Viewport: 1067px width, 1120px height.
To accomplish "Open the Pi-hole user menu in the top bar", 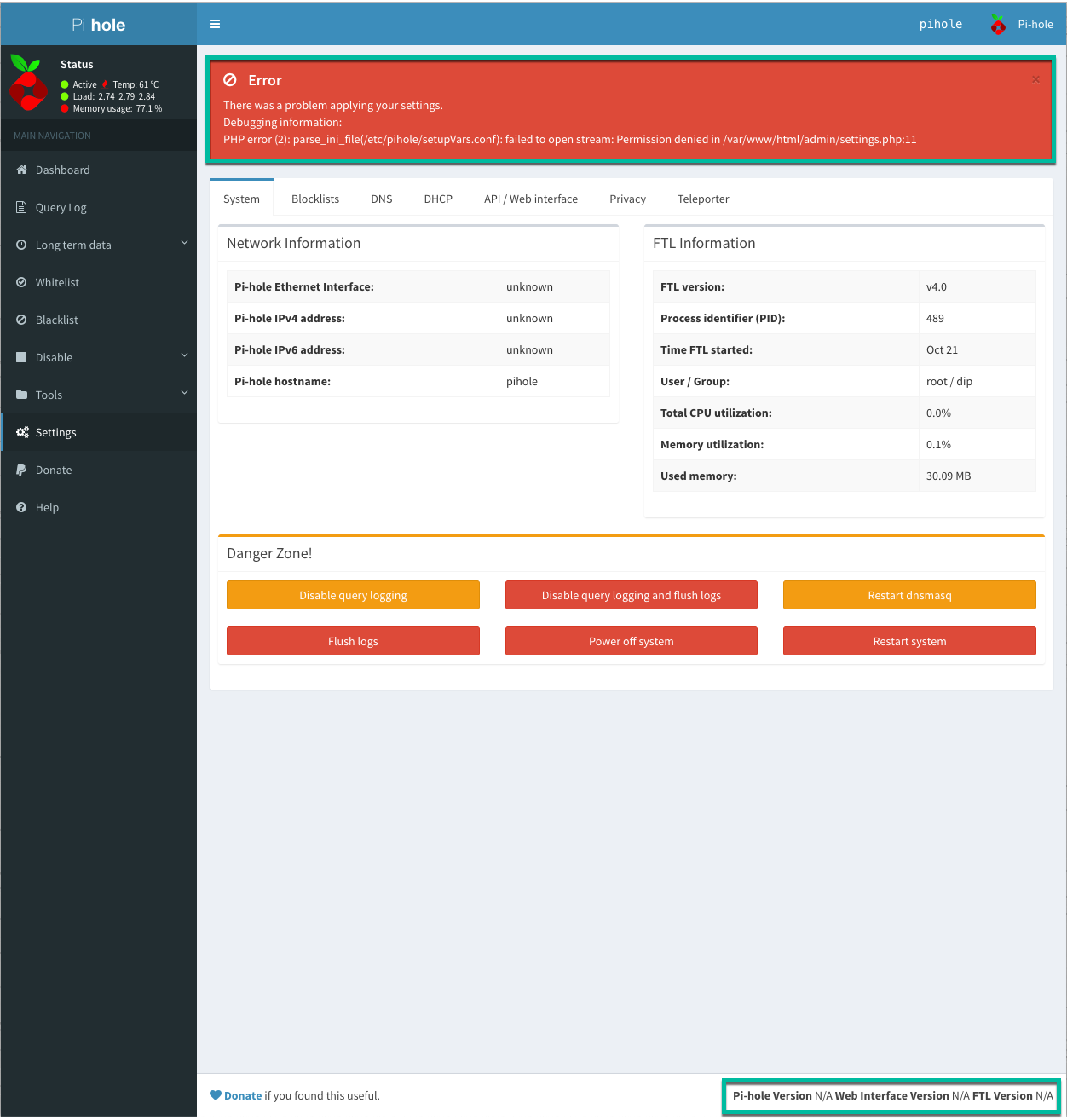I will 1022,25.
